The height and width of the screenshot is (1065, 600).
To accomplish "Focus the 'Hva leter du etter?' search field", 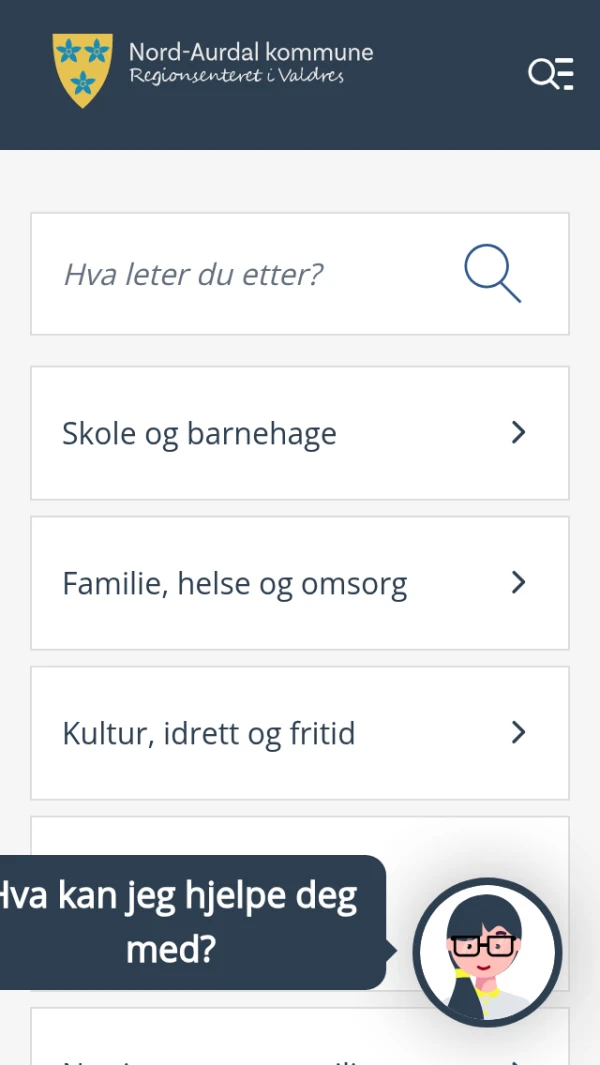I will tap(193, 274).
